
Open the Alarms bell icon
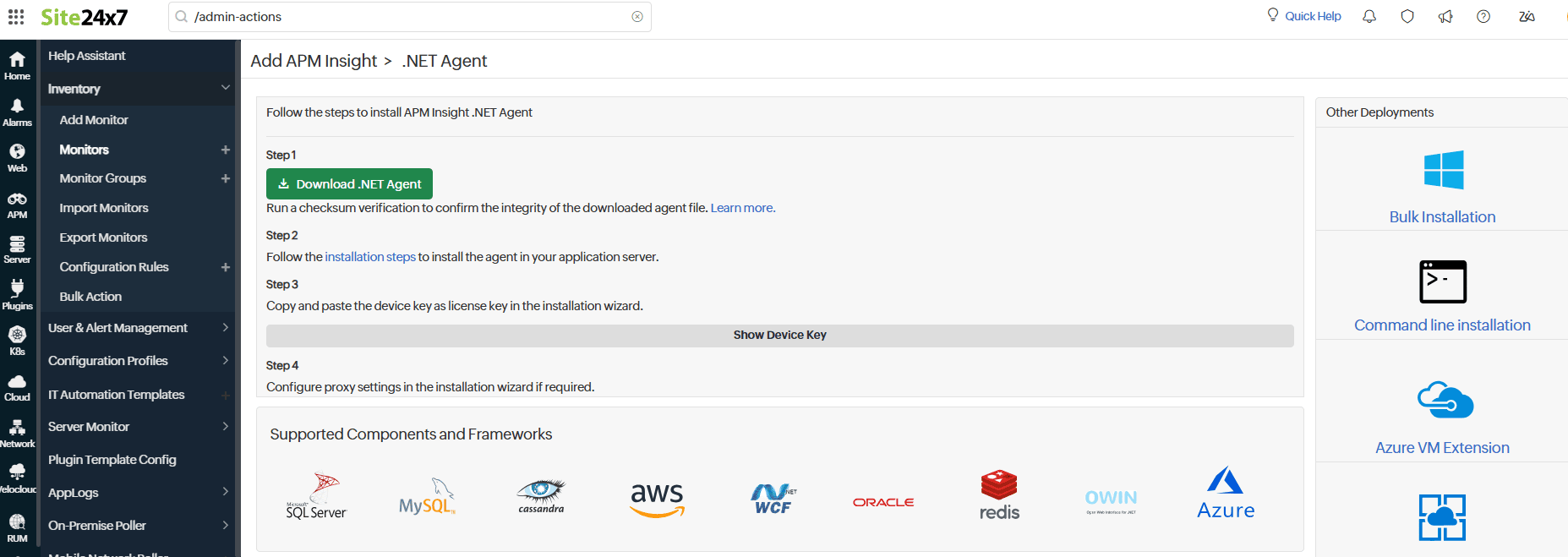click(17, 112)
